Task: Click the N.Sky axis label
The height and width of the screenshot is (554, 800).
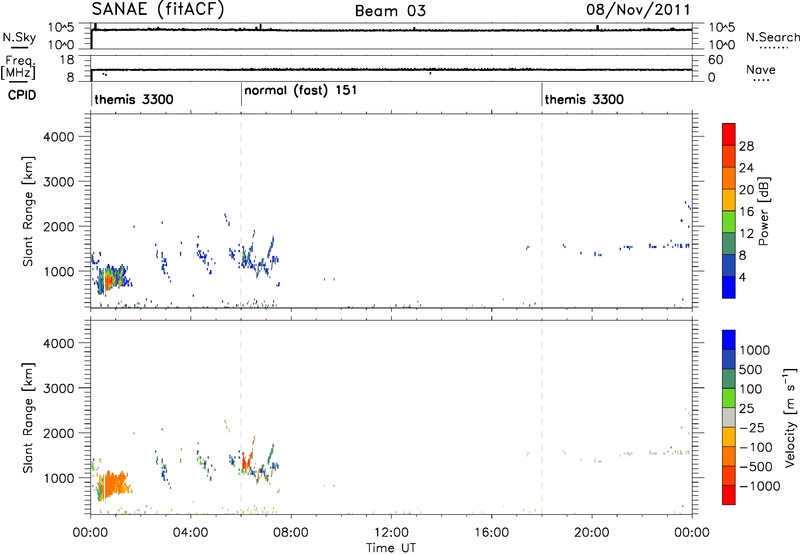Action: click(x=19, y=37)
